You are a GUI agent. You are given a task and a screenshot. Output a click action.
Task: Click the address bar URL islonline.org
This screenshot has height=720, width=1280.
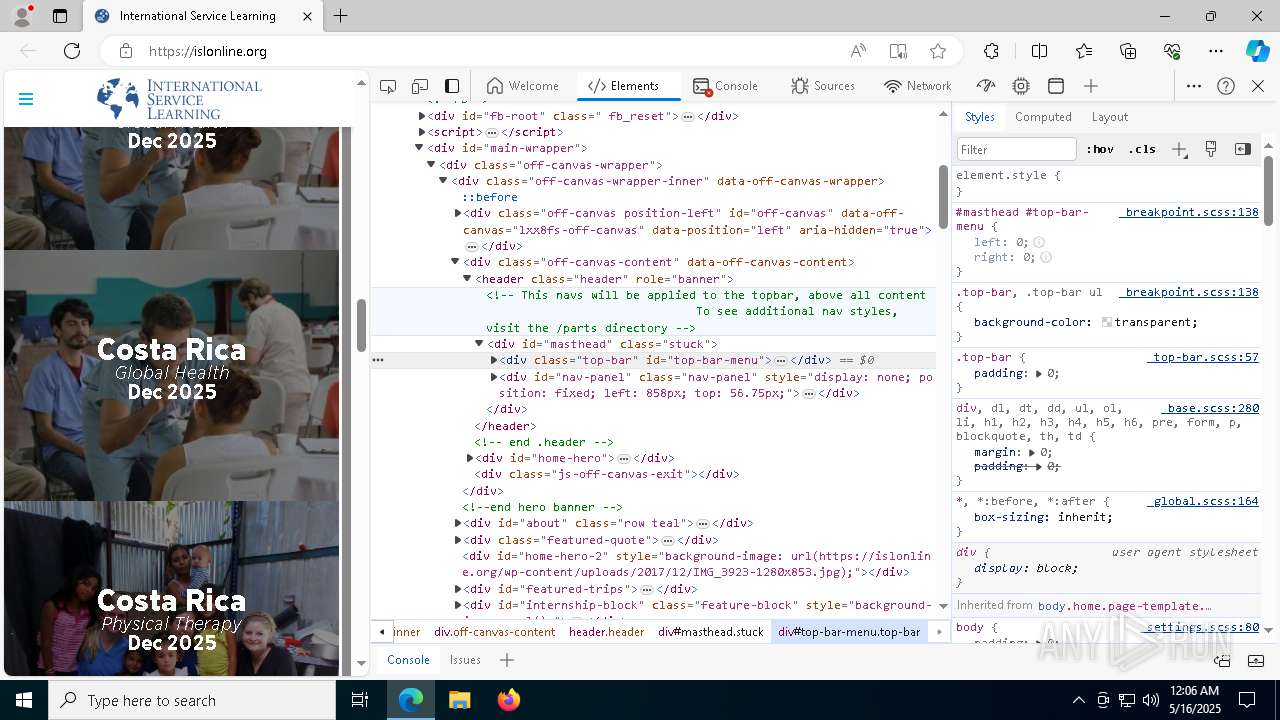[208, 51]
